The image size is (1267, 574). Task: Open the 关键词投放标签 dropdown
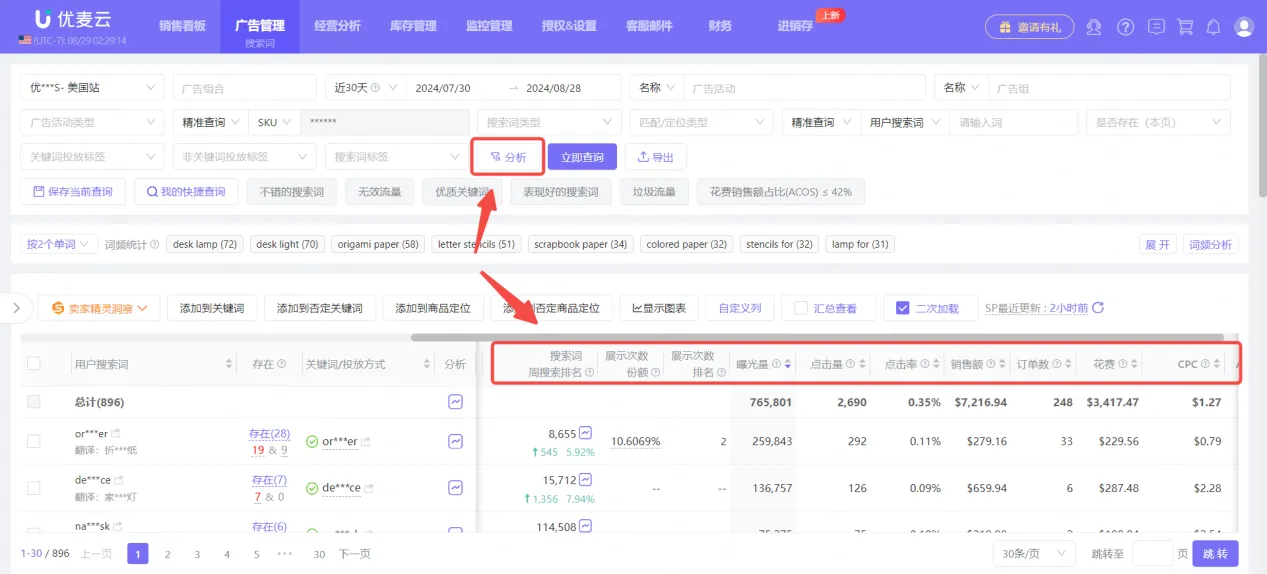tap(92, 157)
